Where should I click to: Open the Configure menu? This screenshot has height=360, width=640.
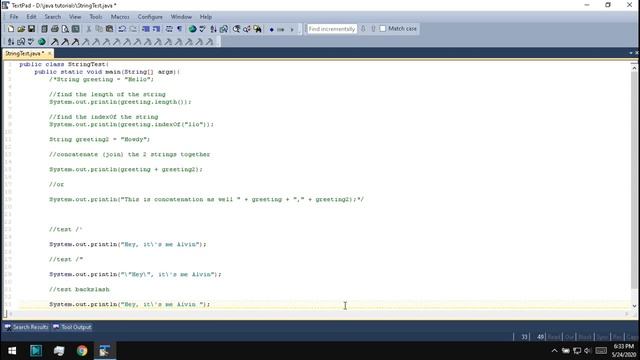pos(150,17)
